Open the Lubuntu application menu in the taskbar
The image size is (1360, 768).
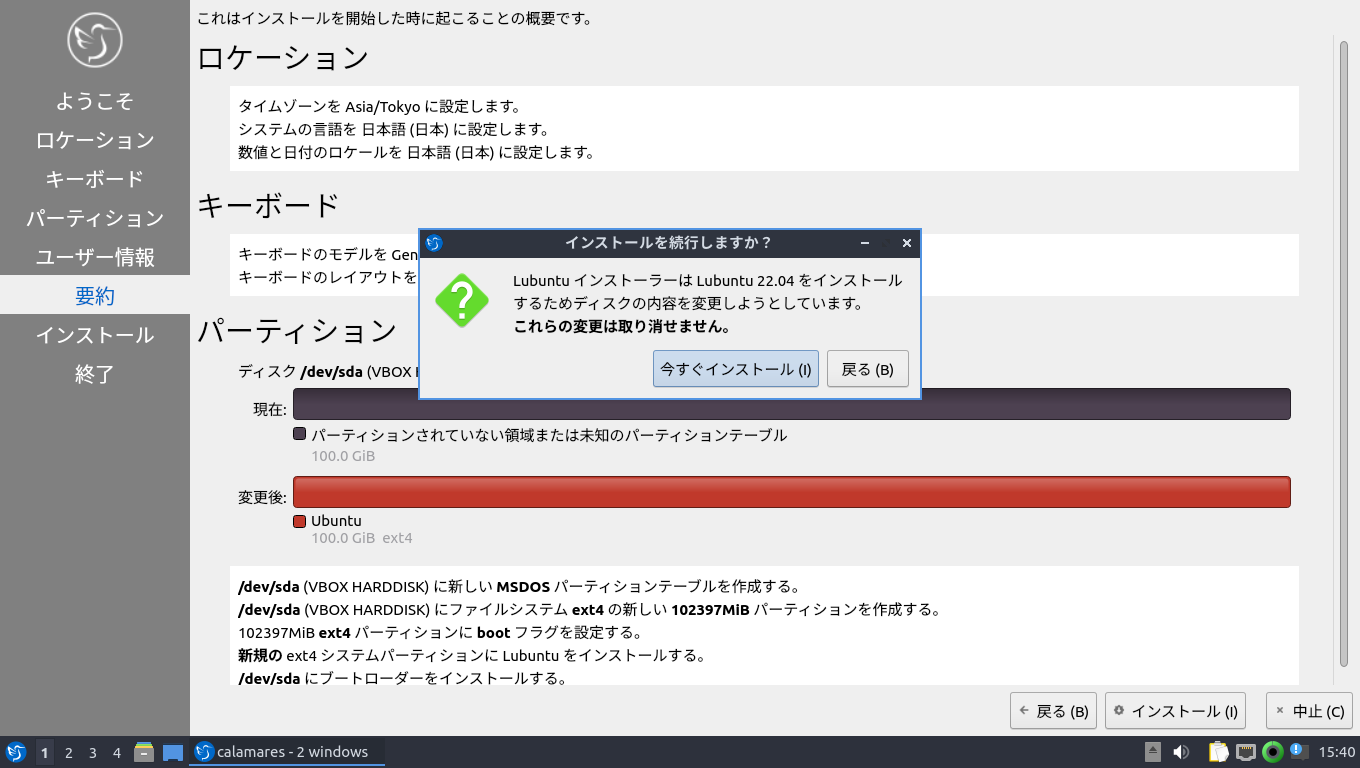pyautogui.click(x=16, y=752)
